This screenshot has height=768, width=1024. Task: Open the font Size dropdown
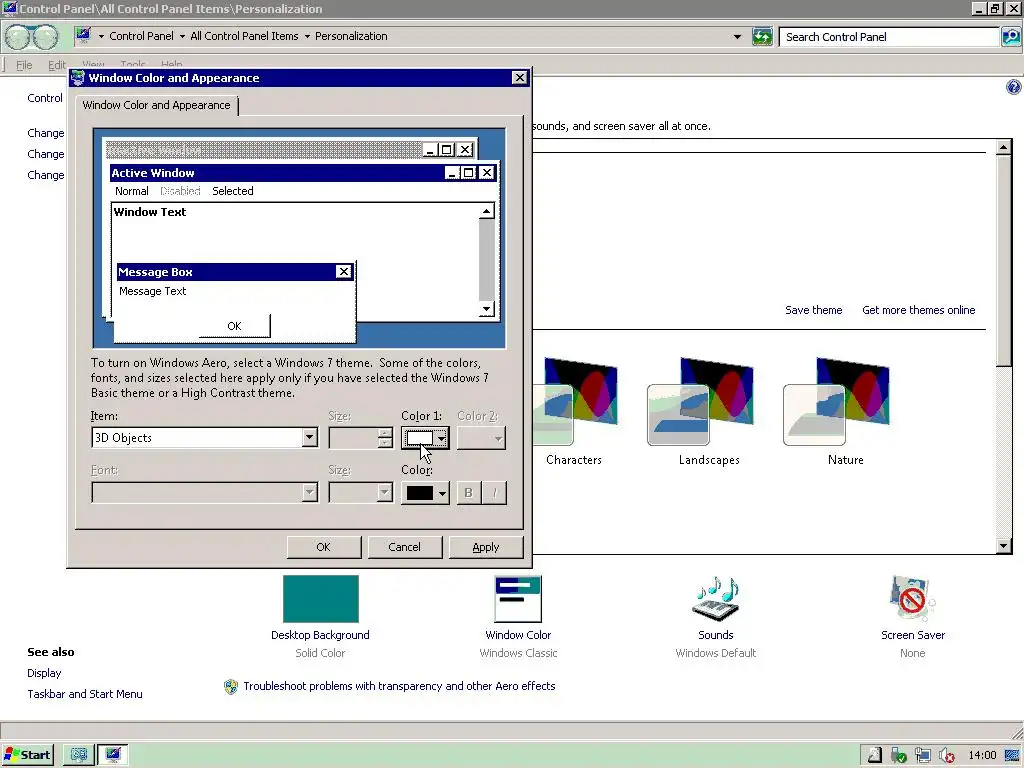pyautogui.click(x=360, y=492)
